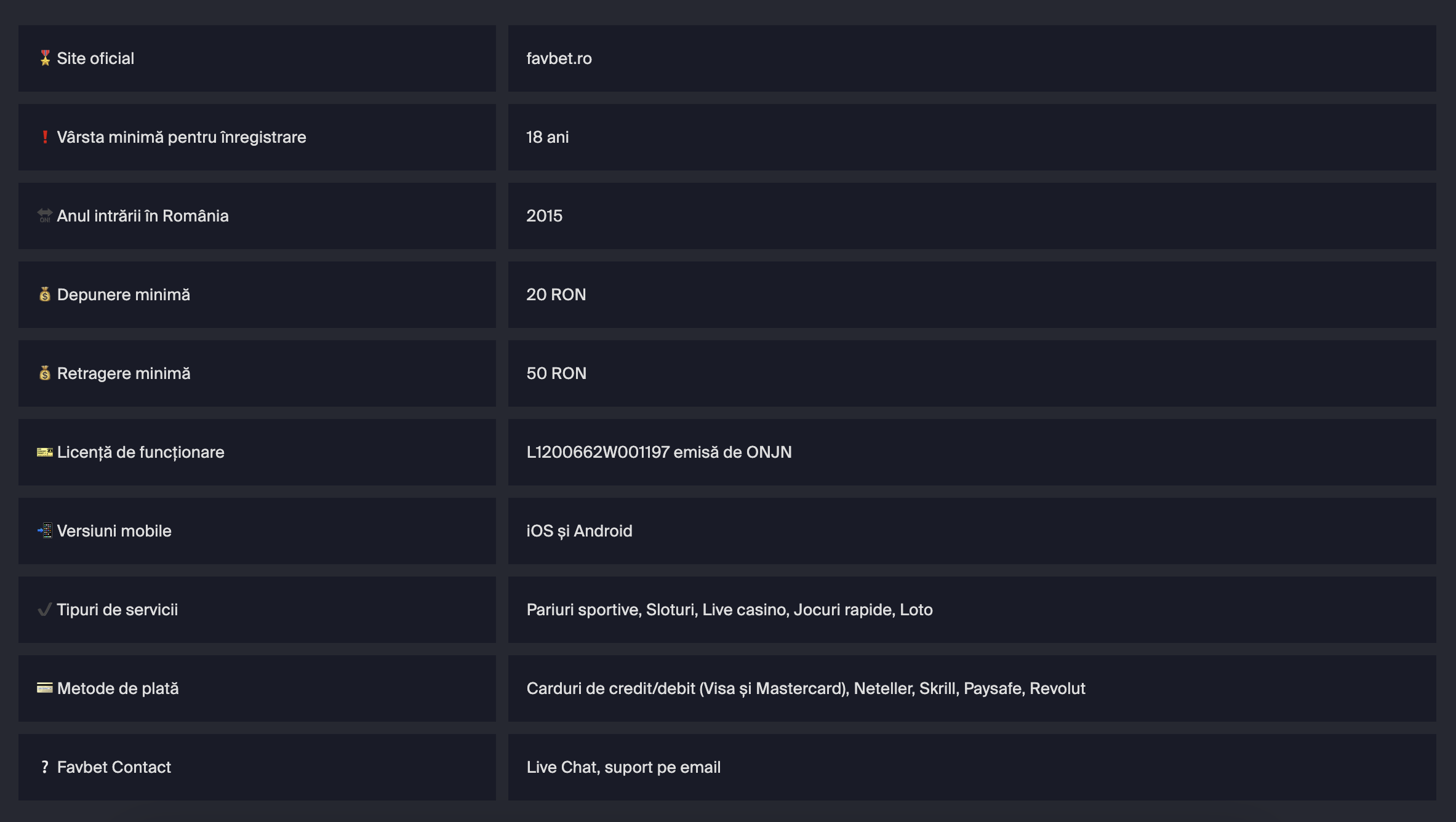Click the check mark icon beside Tipuri de servicii
The width and height of the screenshot is (1456, 822).
pos(45,610)
